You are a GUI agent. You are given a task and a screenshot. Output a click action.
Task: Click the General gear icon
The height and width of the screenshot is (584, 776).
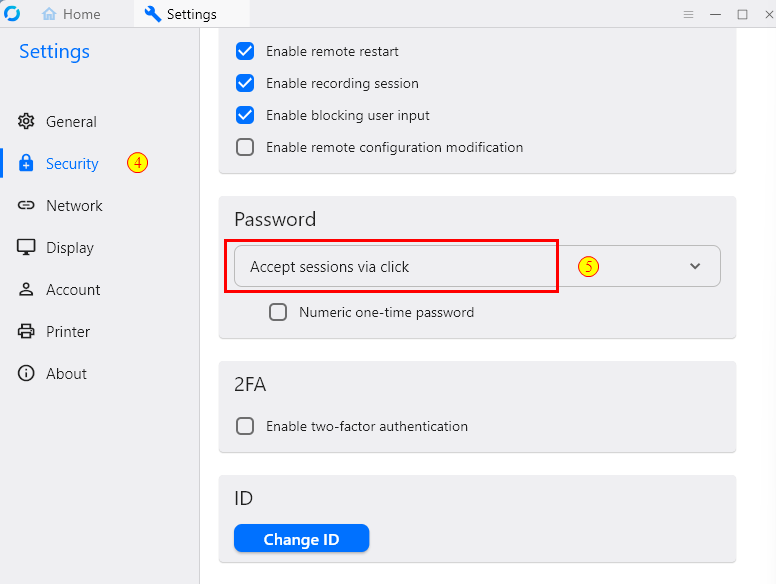click(x=26, y=121)
